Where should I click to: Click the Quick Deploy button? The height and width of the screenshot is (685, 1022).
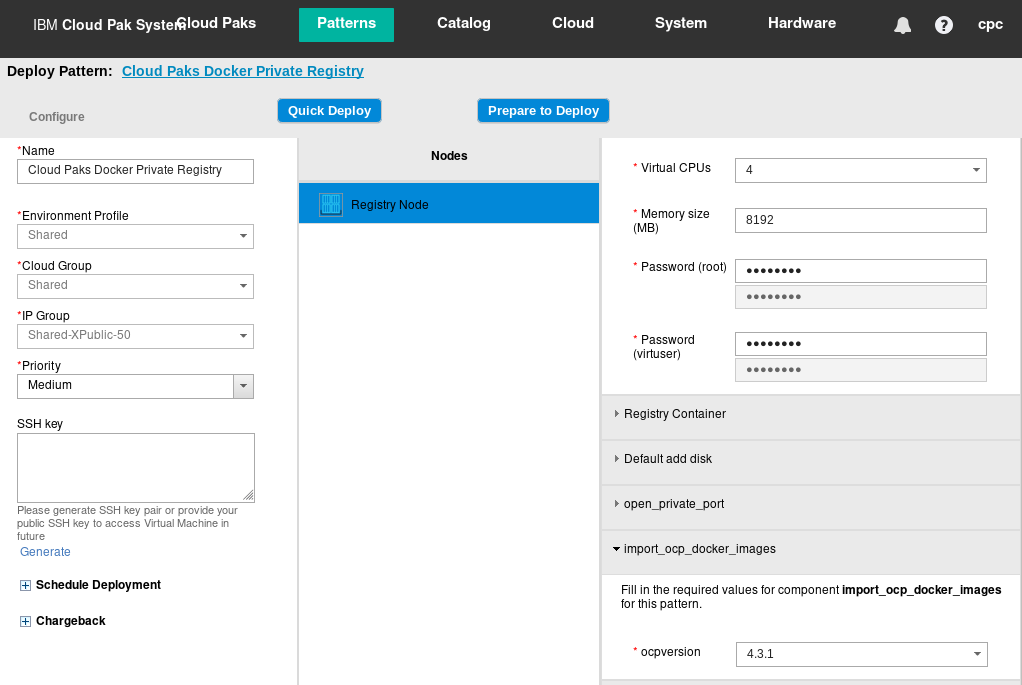coord(329,111)
